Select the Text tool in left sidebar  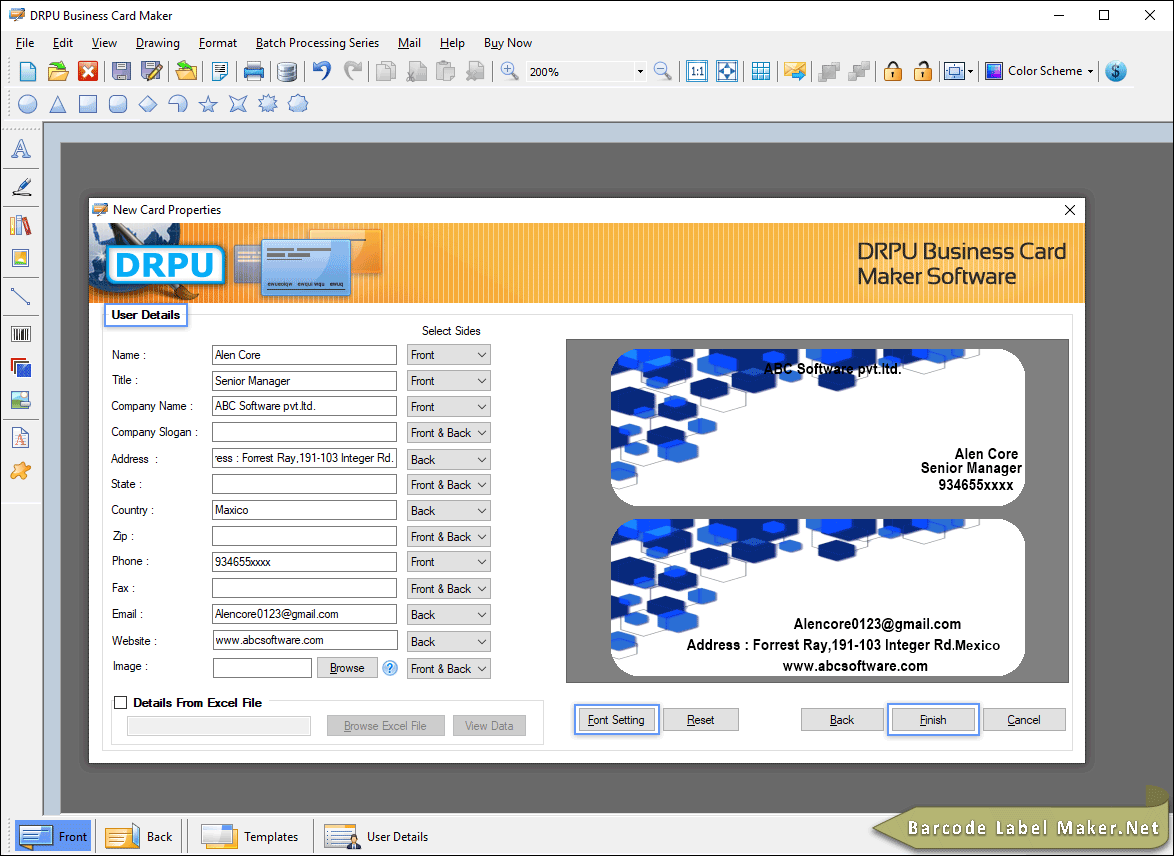[x=21, y=149]
